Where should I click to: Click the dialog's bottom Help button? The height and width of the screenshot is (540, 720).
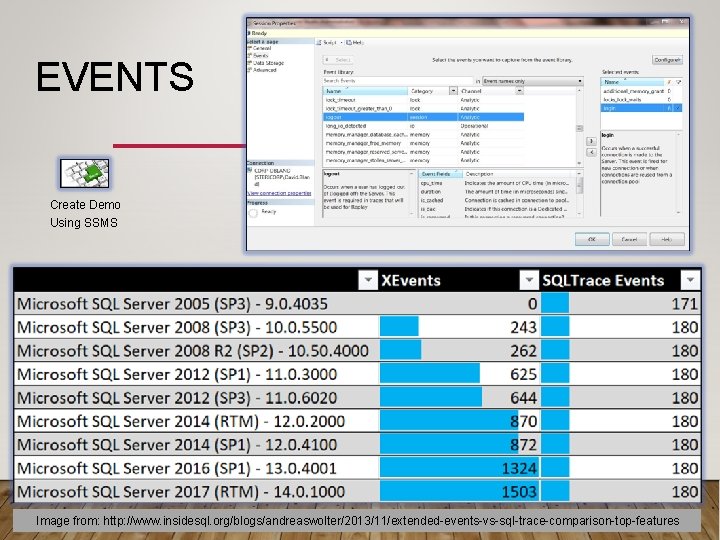[x=667, y=239]
